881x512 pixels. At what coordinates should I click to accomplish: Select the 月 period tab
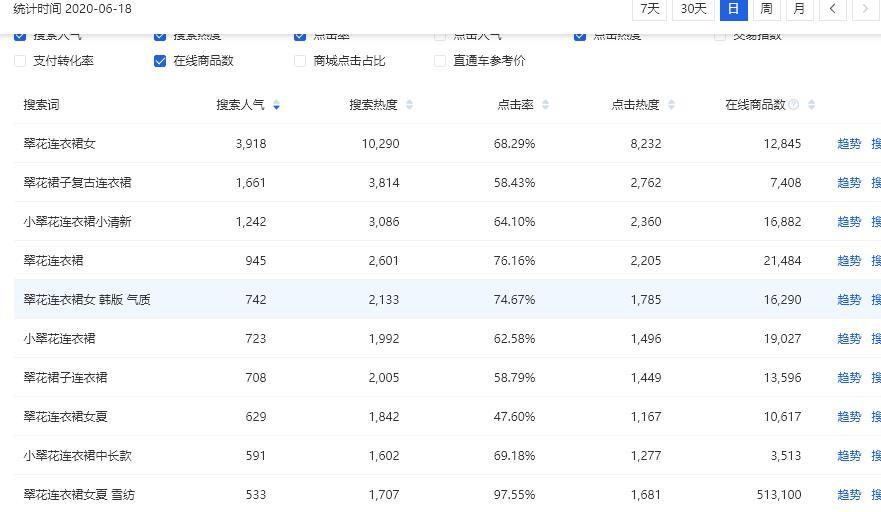tap(798, 9)
